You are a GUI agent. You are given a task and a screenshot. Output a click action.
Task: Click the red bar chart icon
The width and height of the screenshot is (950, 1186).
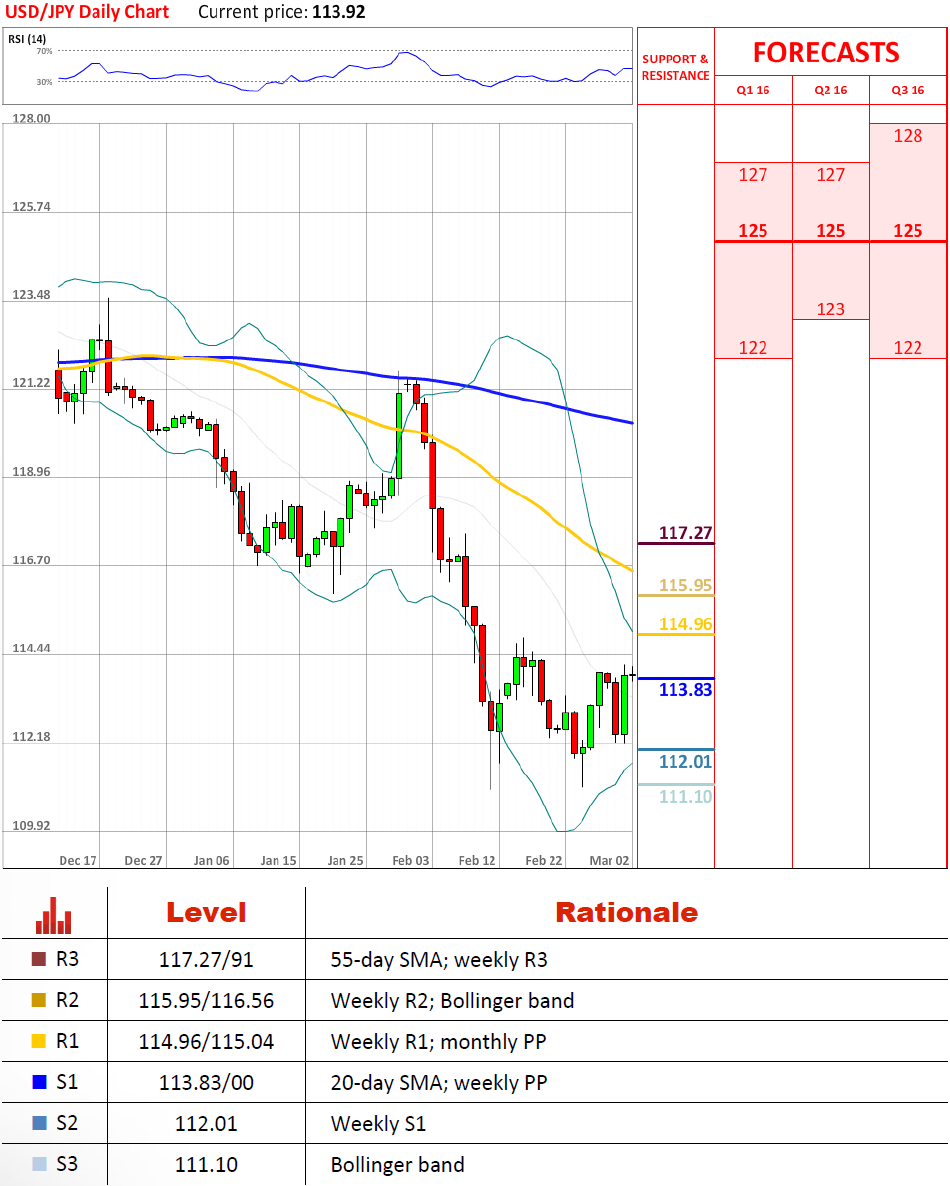coord(54,914)
